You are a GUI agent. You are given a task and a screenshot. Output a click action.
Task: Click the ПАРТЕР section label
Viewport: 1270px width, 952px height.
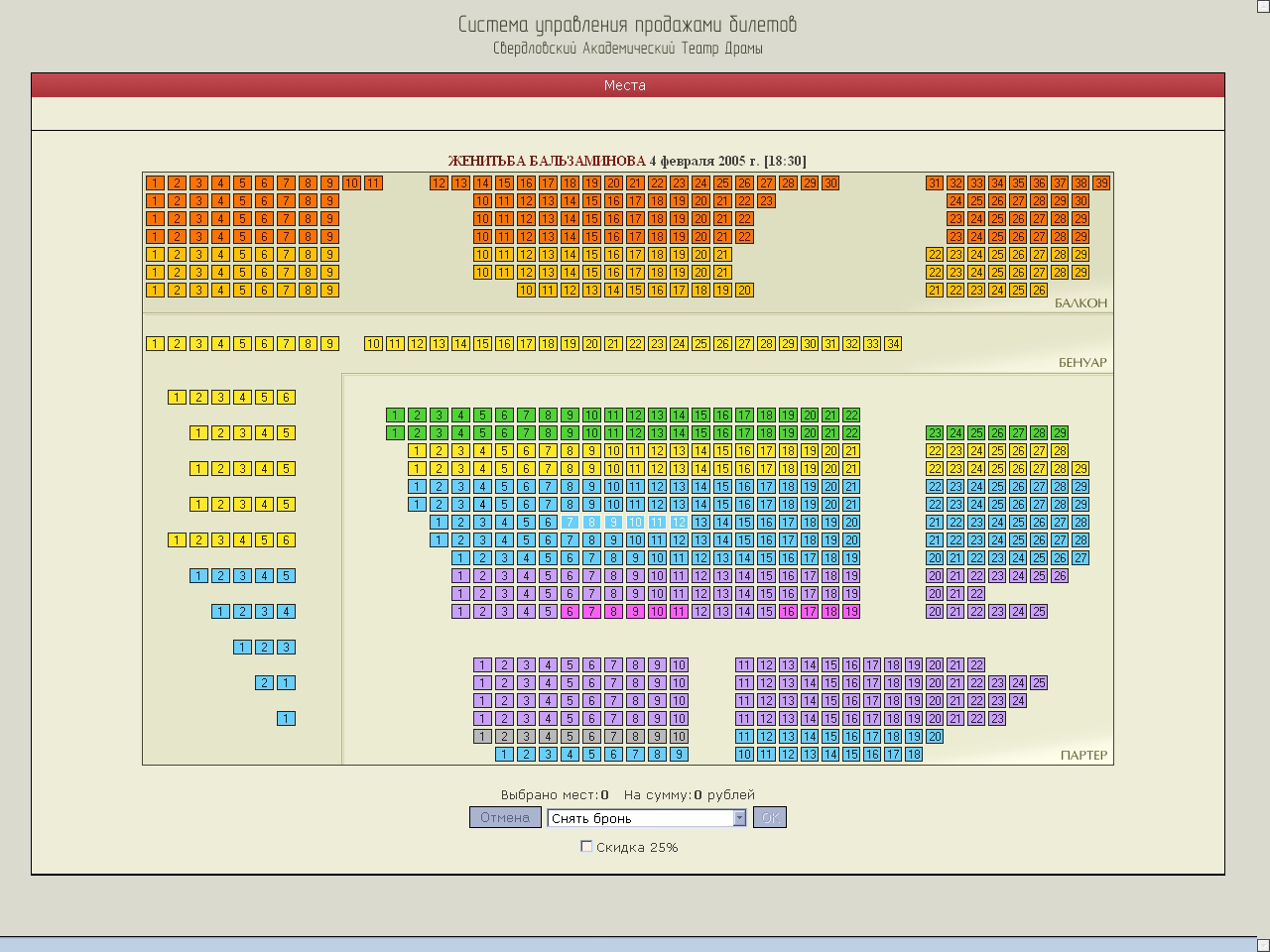[1083, 756]
